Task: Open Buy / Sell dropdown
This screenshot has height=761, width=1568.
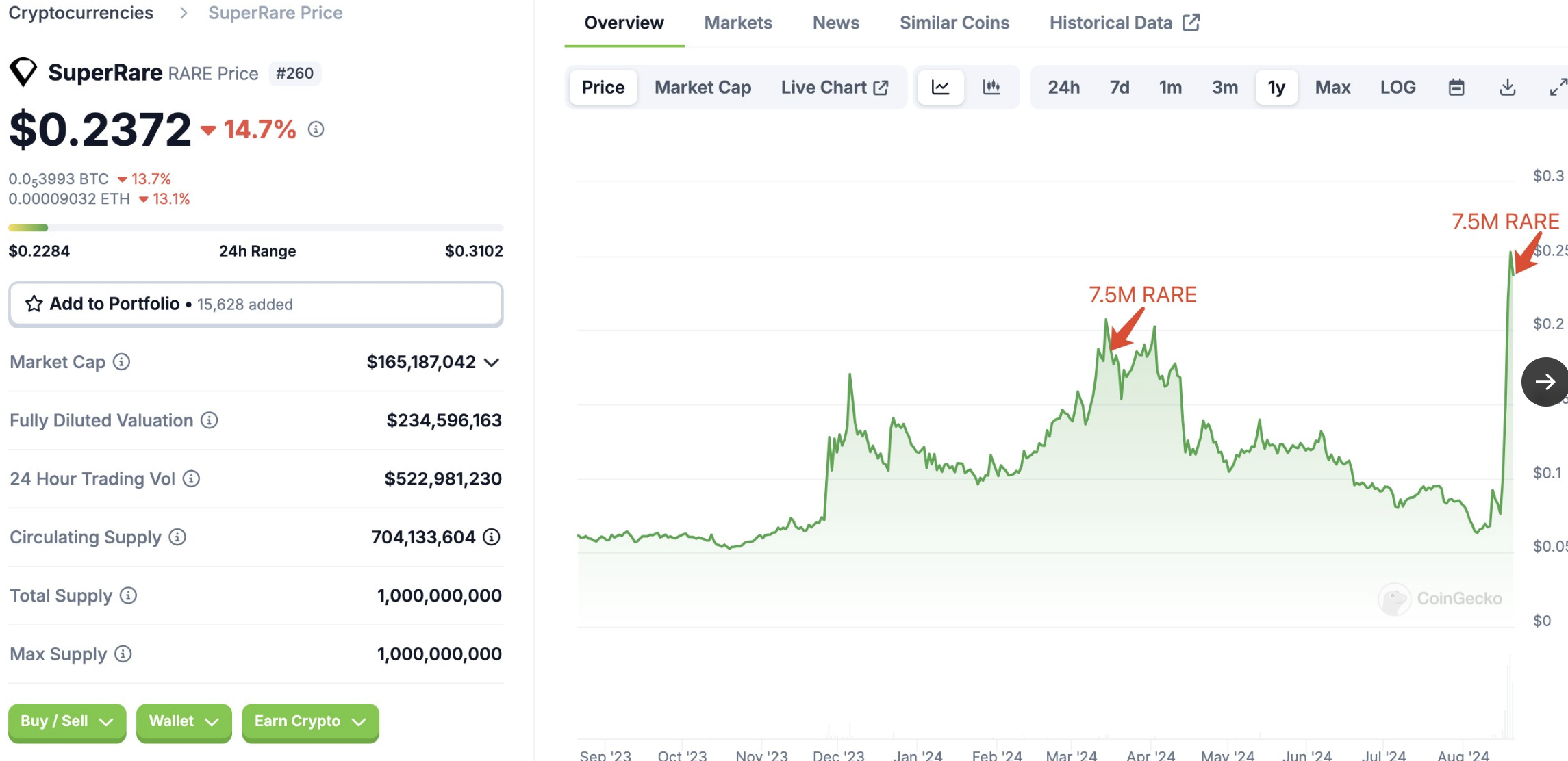Action: click(67, 721)
